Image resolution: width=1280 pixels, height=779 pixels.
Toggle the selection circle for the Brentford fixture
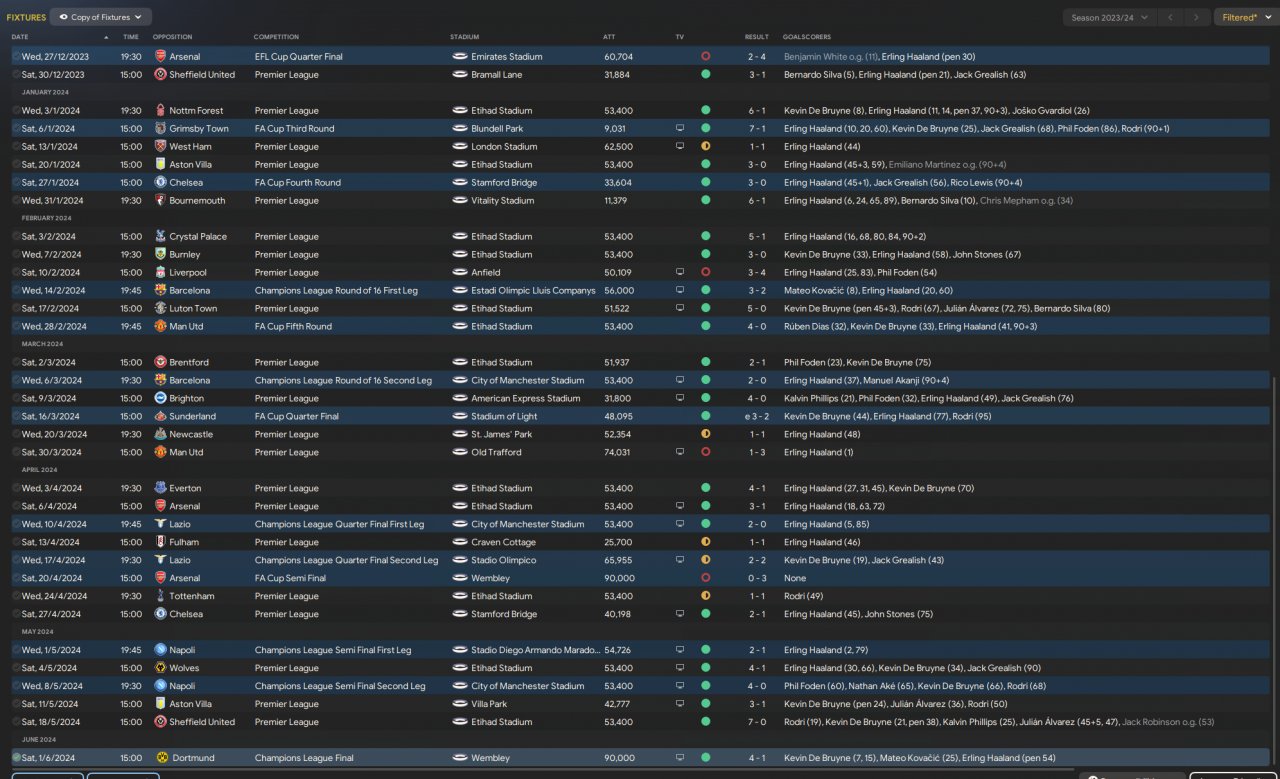pos(16,363)
